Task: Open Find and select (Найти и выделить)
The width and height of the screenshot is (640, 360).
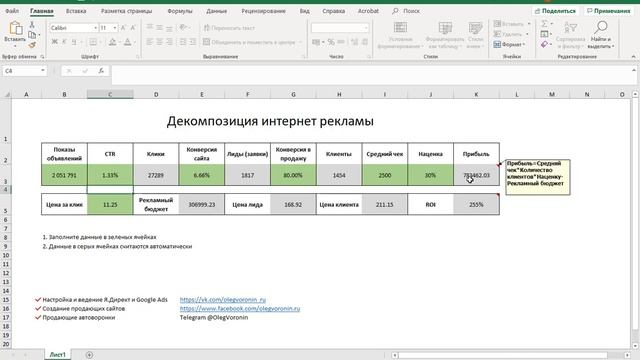Action: (600, 35)
